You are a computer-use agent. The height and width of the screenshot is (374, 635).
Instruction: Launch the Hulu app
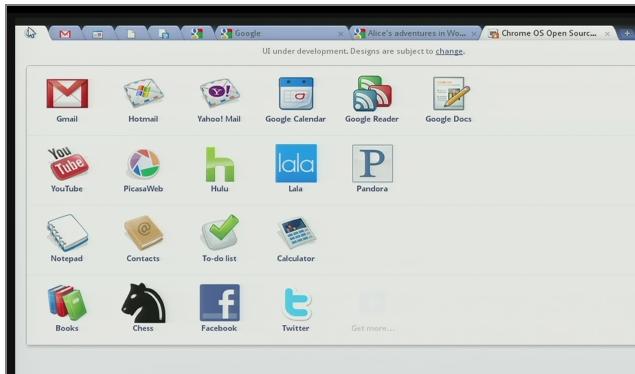pyautogui.click(x=219, y=164)
